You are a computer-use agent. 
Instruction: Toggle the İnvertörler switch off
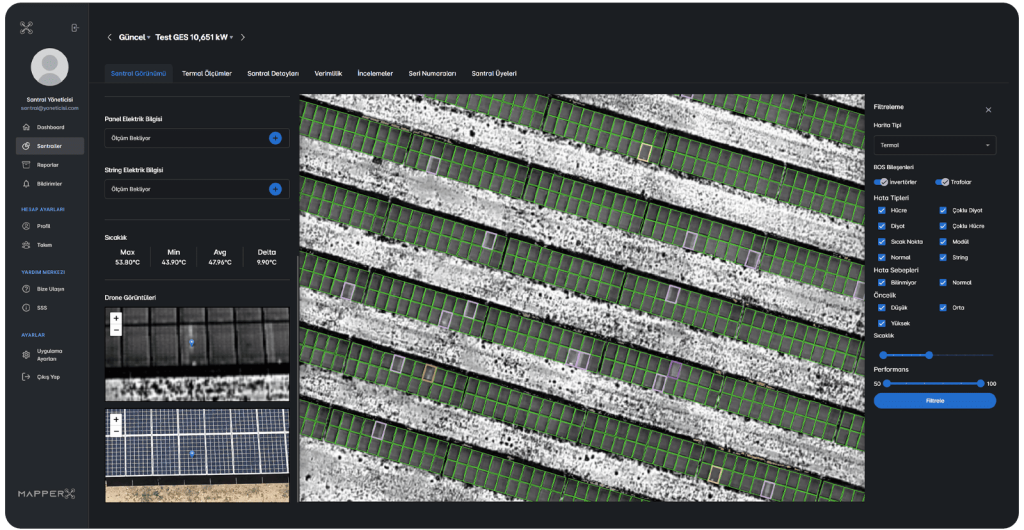point(882,182)
